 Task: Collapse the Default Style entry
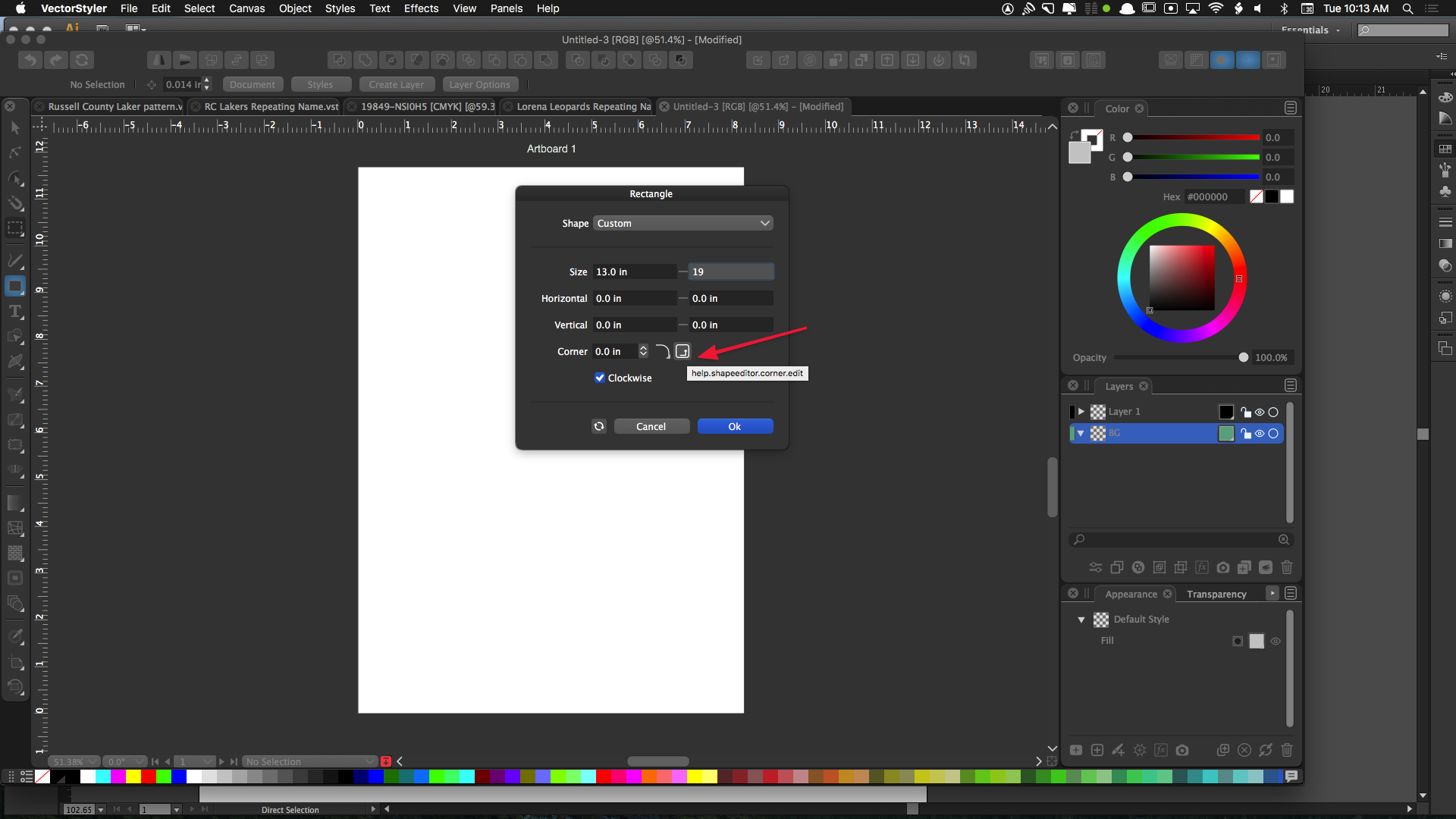pos(1081,620)
